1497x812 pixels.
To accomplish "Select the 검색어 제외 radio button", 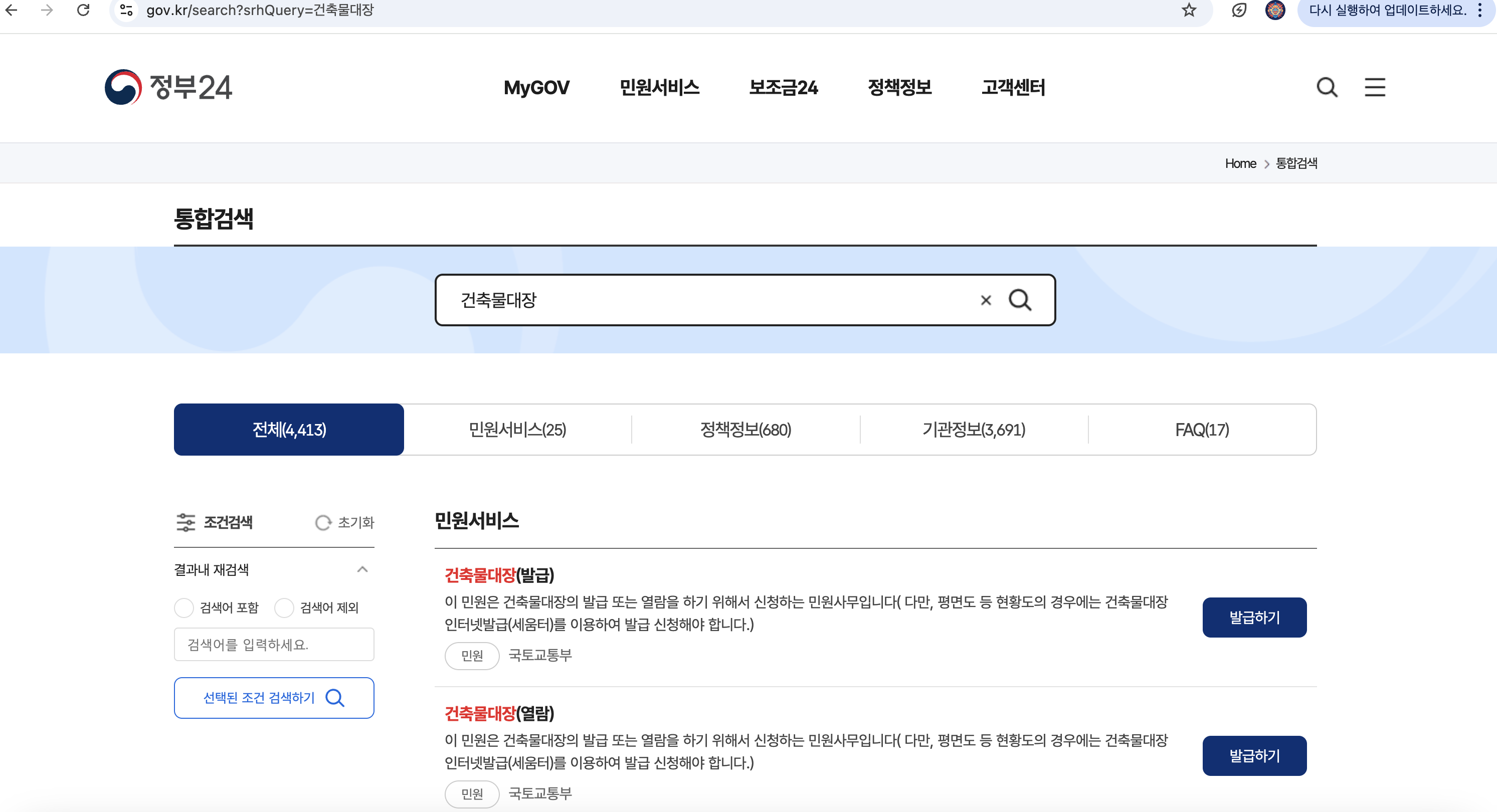I will tap(284, 607).
